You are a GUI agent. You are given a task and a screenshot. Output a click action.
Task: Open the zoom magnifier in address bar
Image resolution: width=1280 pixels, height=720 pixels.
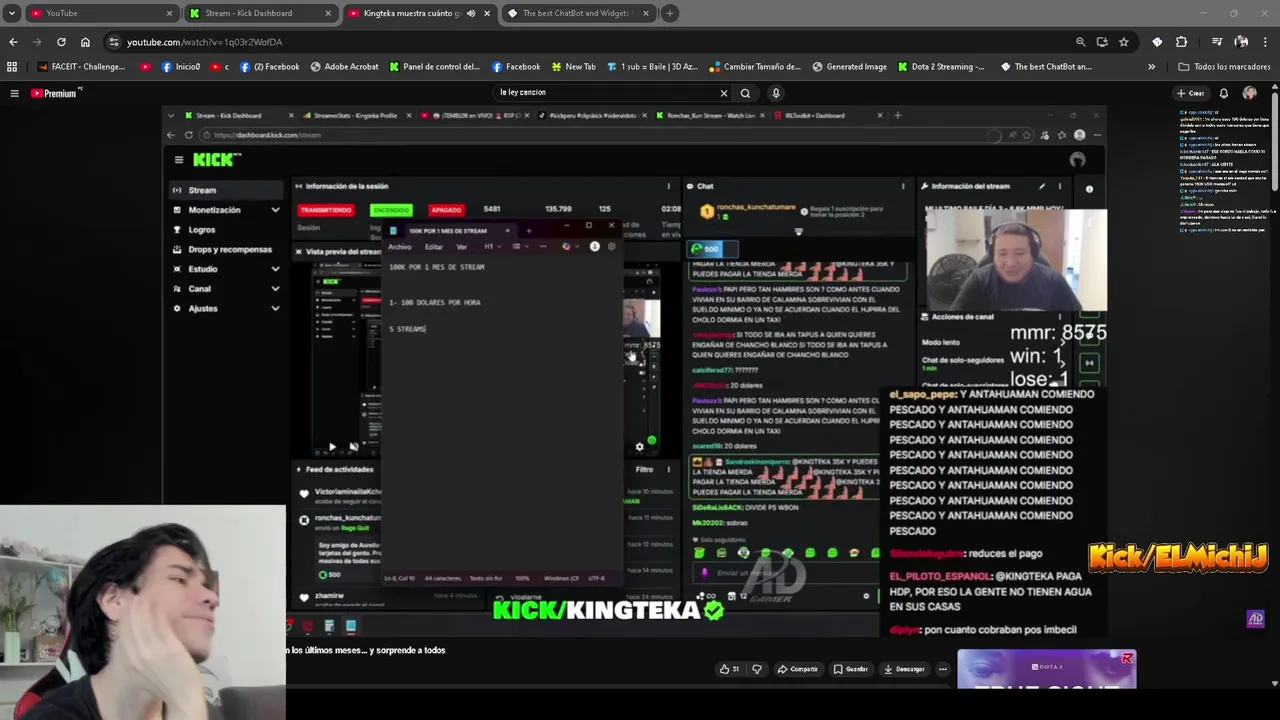[x=1080, y=42]
